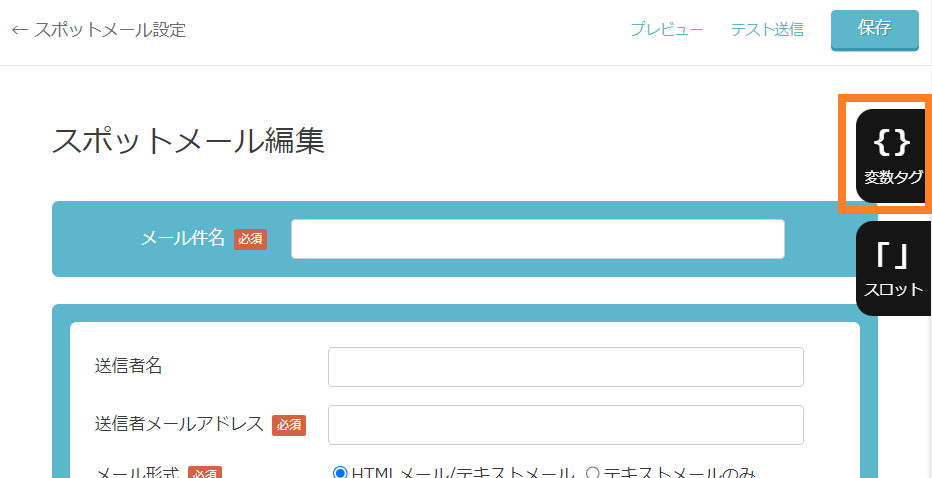Click the メール形式 label

pos(136,474)
